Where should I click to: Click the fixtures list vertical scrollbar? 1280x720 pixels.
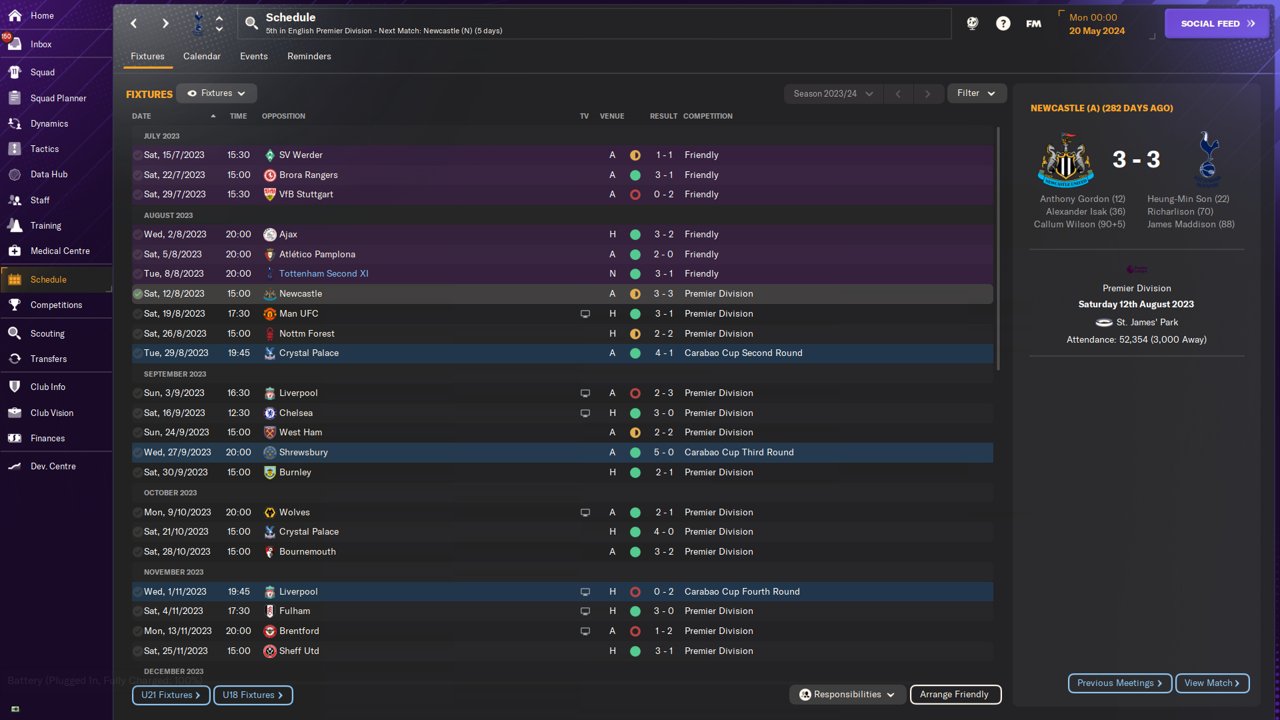997,250
